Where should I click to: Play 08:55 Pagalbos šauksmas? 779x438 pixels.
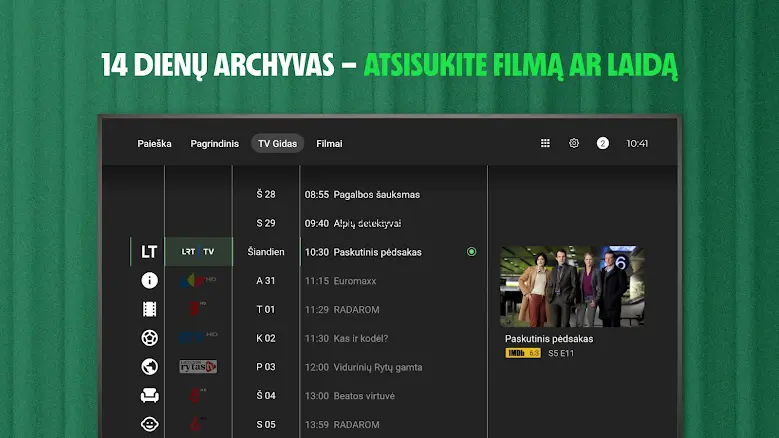coord(362,195)
